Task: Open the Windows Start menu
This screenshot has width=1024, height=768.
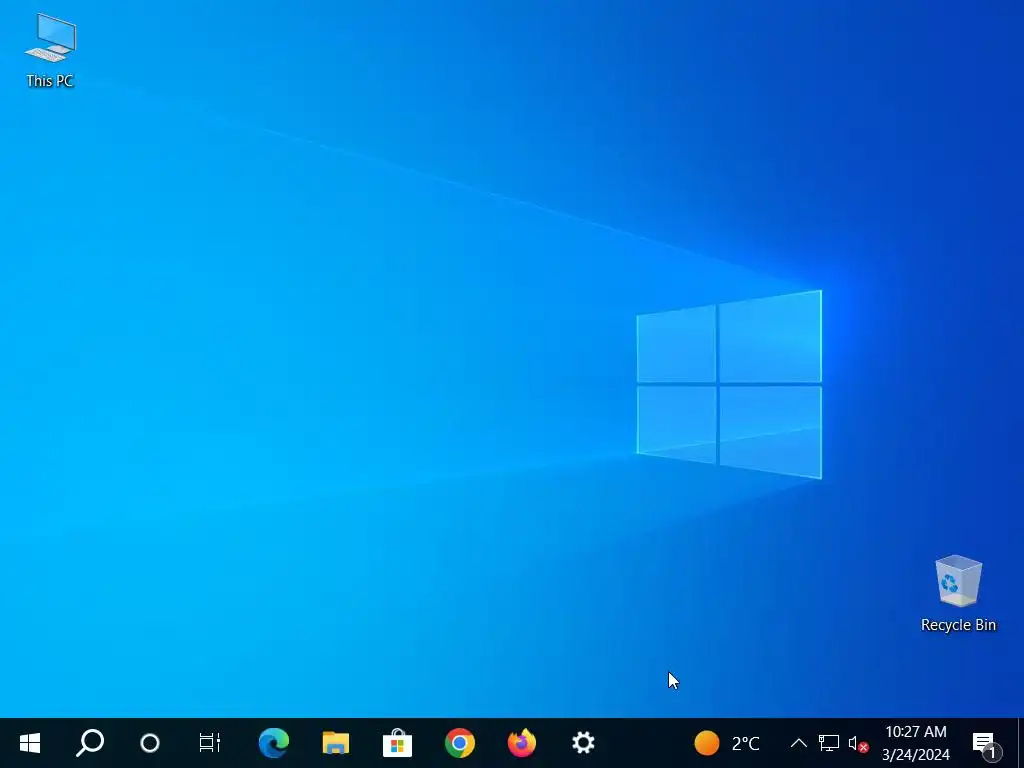Action: click(30, 743)
